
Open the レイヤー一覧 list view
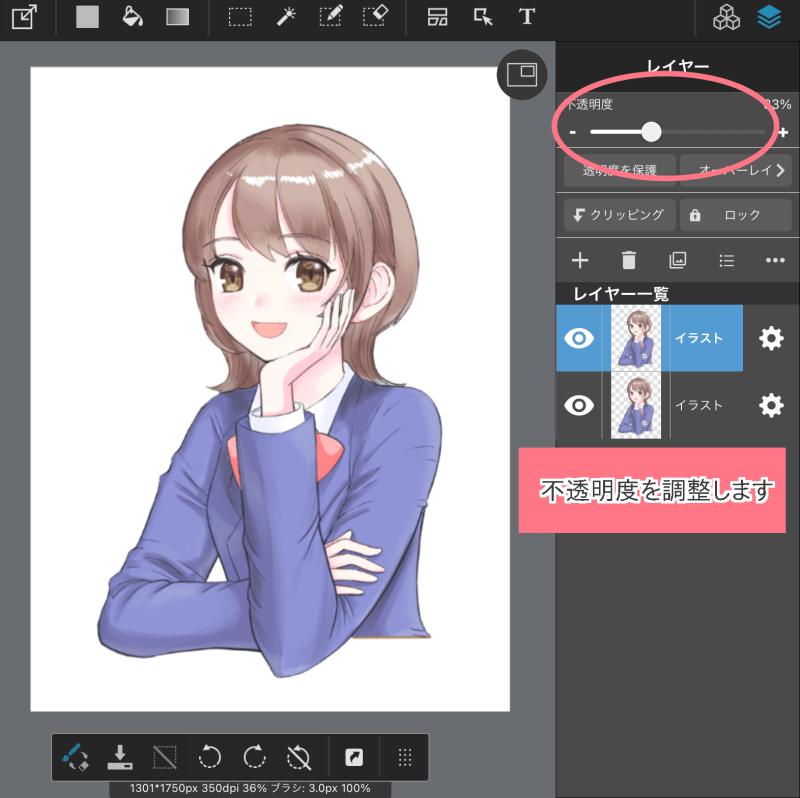tap(727, 260)
